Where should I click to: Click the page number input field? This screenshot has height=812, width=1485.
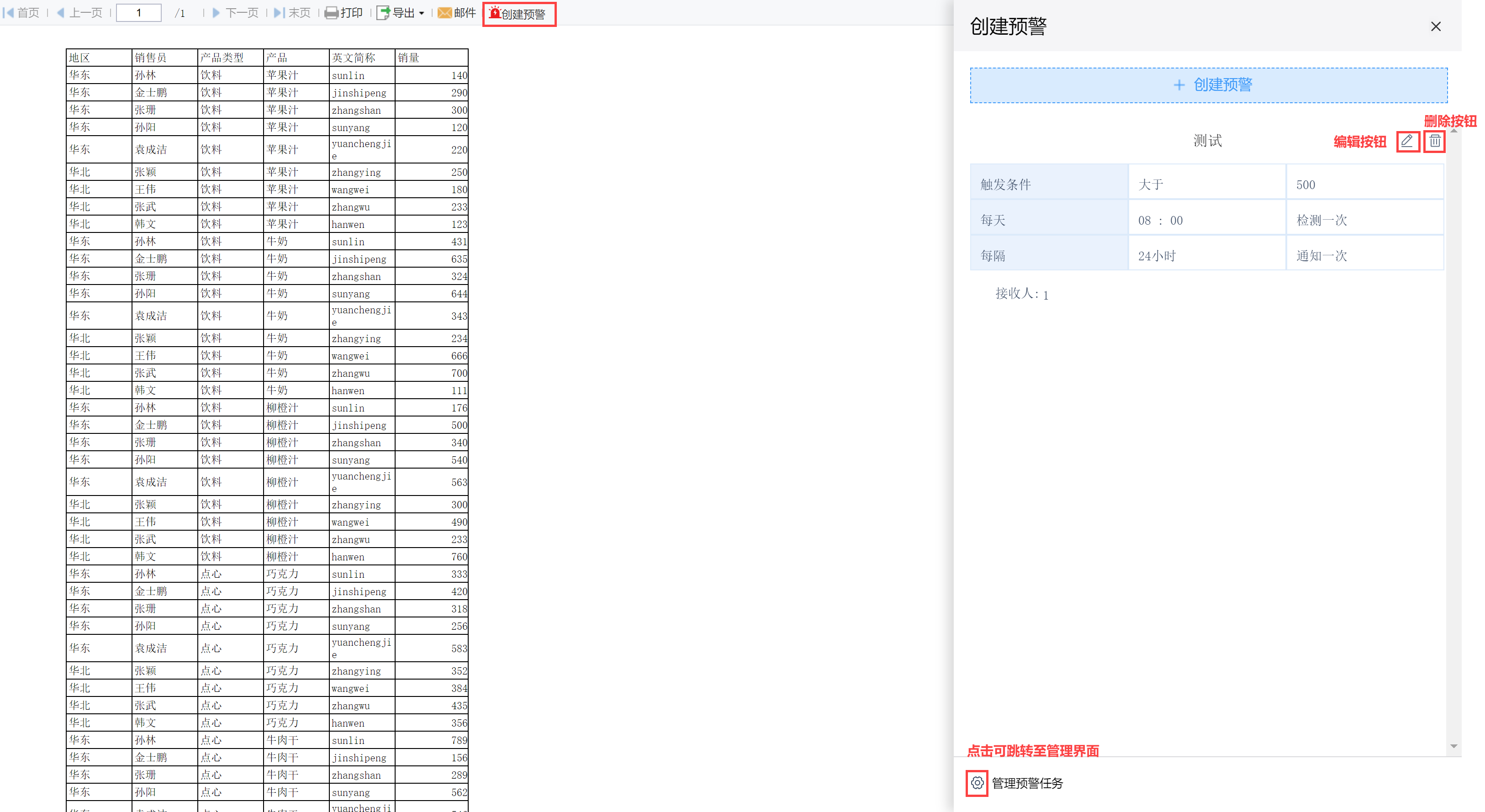(139, 13)
